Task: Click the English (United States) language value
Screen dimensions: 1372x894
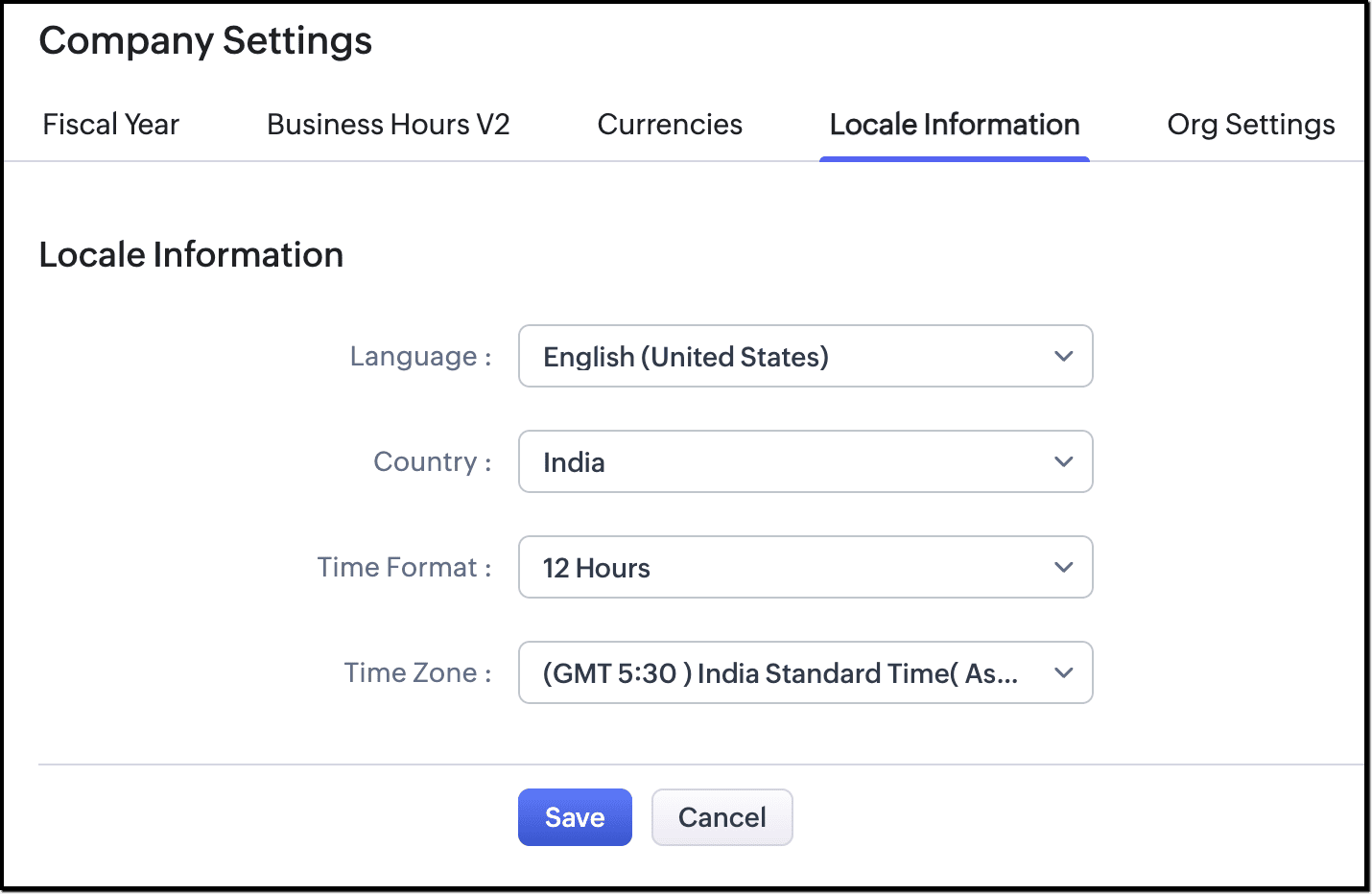Action: (686, 357)
